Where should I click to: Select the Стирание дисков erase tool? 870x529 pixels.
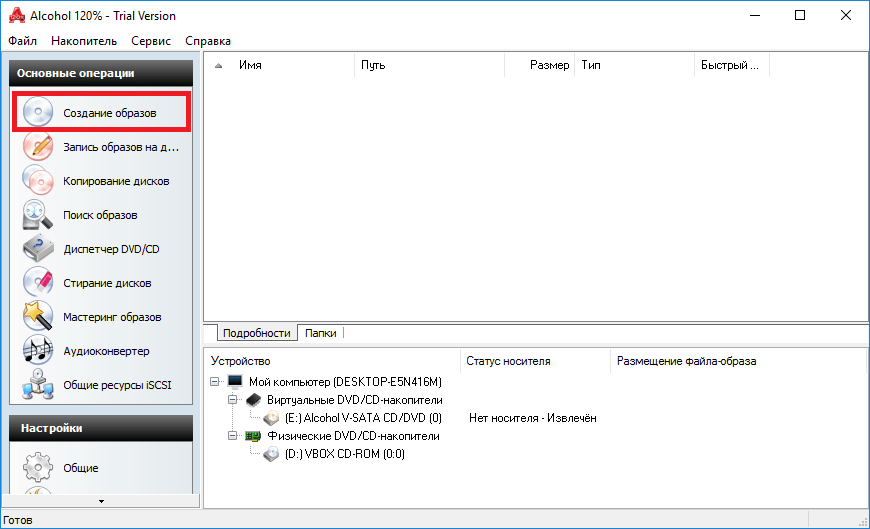point(107,283)
